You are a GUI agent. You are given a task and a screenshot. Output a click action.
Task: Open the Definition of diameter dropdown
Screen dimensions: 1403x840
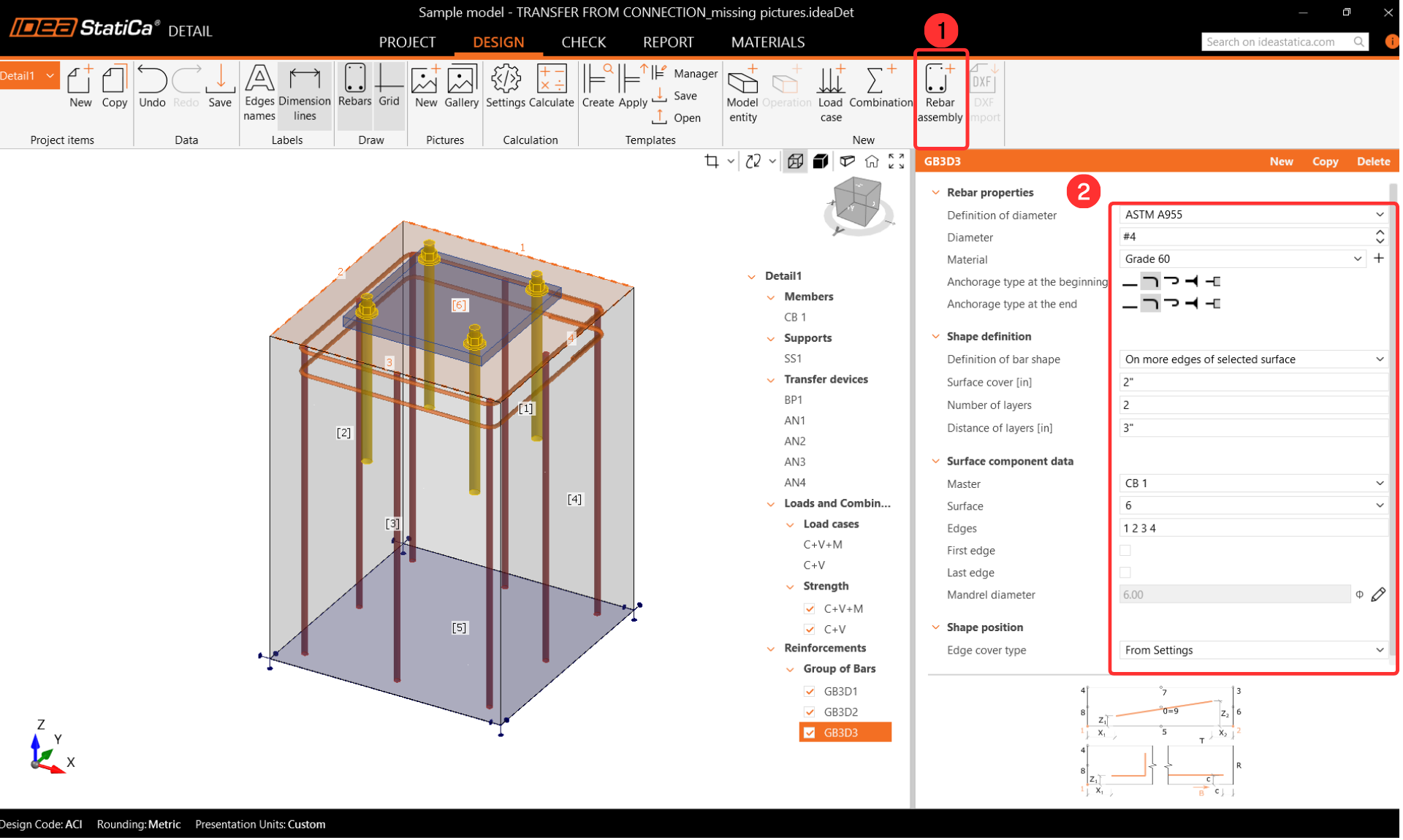tap(1252, 215)
